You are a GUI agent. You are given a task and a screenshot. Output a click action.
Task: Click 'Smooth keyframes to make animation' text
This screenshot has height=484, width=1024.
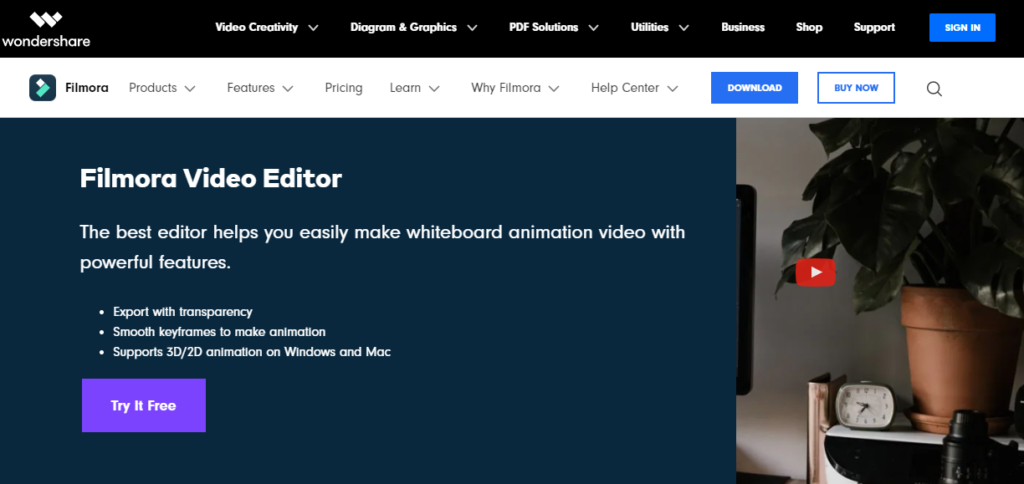[219, 332]
